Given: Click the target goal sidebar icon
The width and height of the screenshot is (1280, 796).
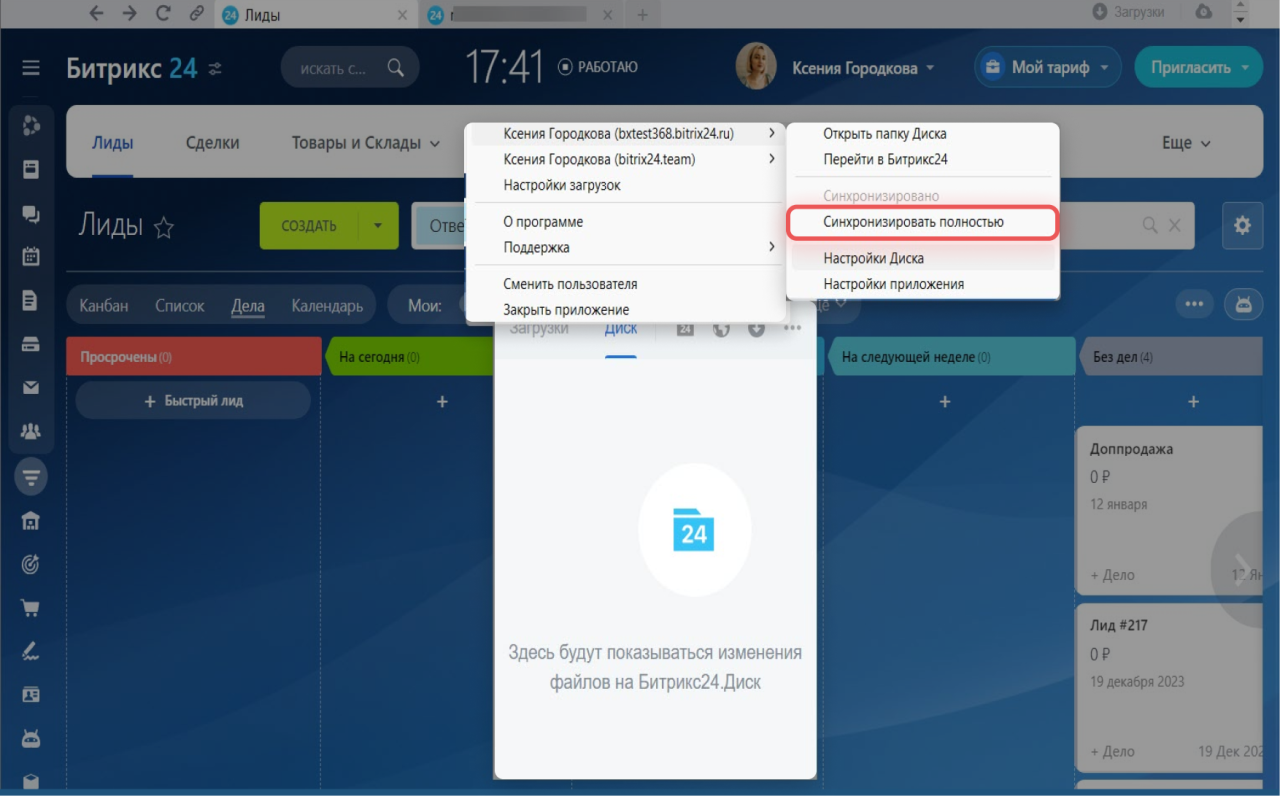Looking at the screenshot, I should tap(31, 564).
